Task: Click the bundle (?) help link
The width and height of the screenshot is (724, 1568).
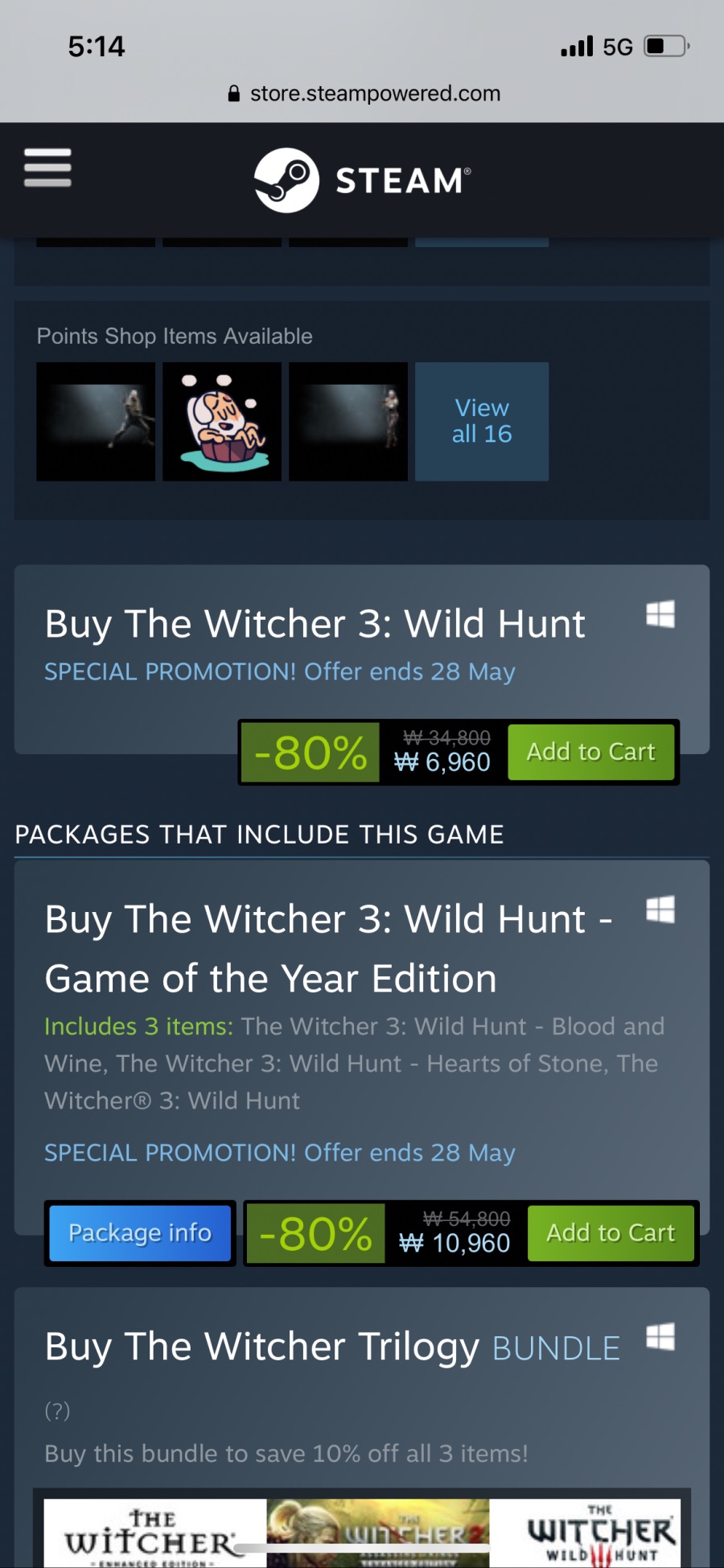Action: [x=57, y=1410]
